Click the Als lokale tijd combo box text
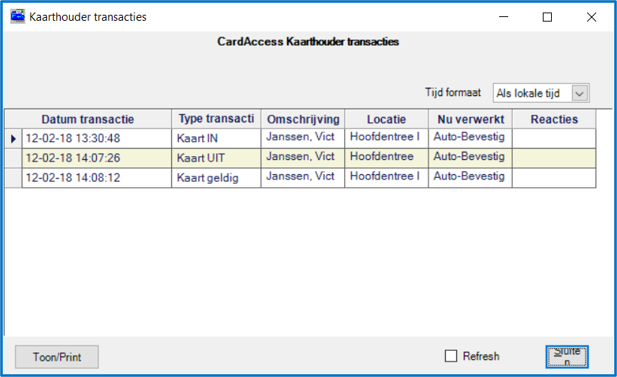 pyautogui.click(x=528, y=94)
